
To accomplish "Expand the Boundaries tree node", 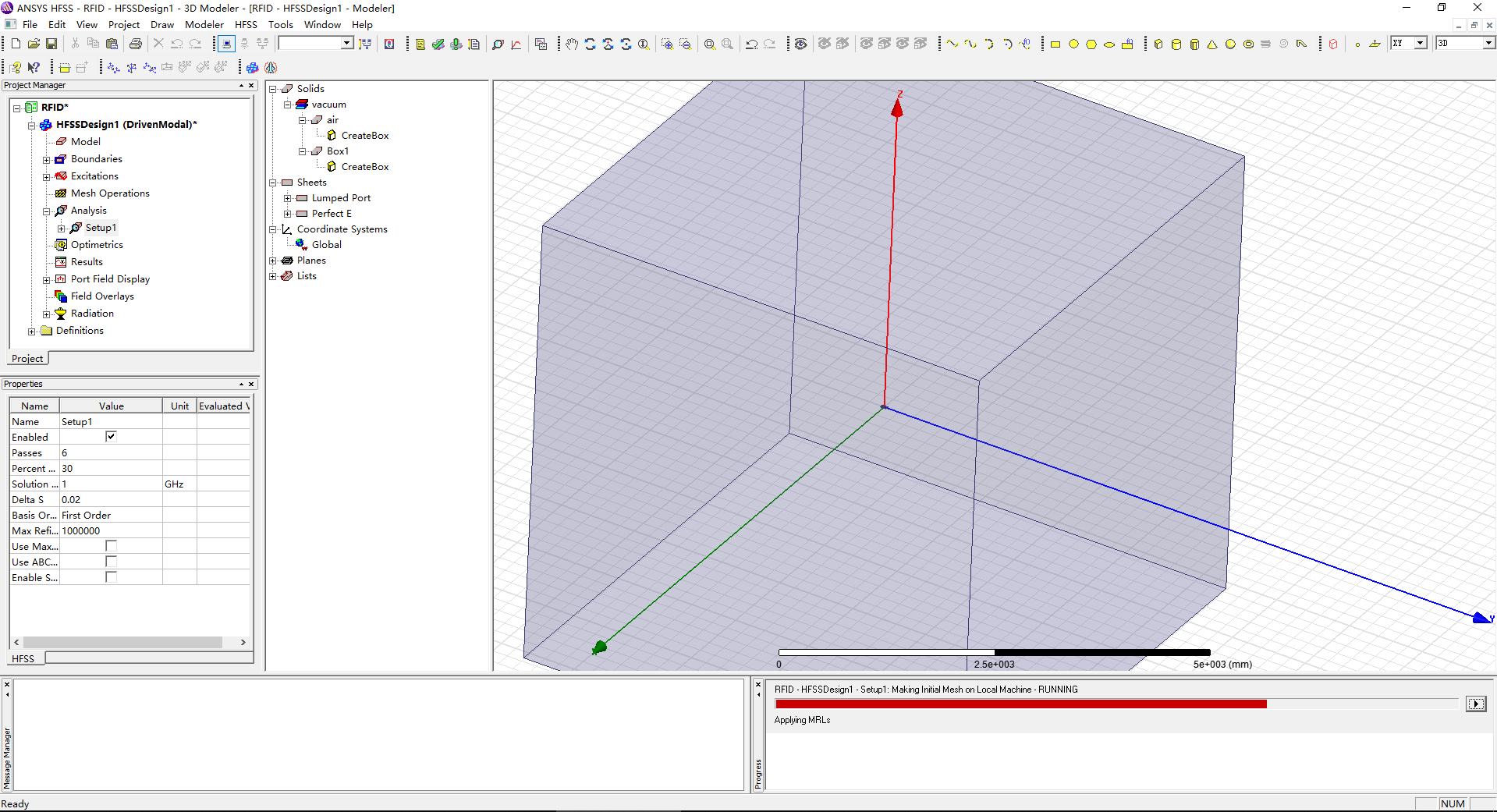I will coord(46,159).
